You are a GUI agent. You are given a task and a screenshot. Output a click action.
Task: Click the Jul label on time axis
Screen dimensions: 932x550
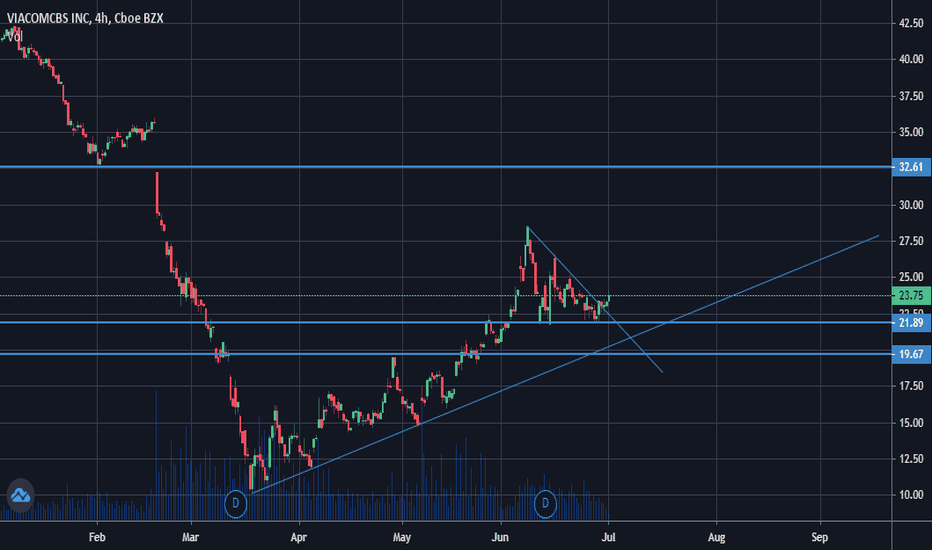point(608,538)
